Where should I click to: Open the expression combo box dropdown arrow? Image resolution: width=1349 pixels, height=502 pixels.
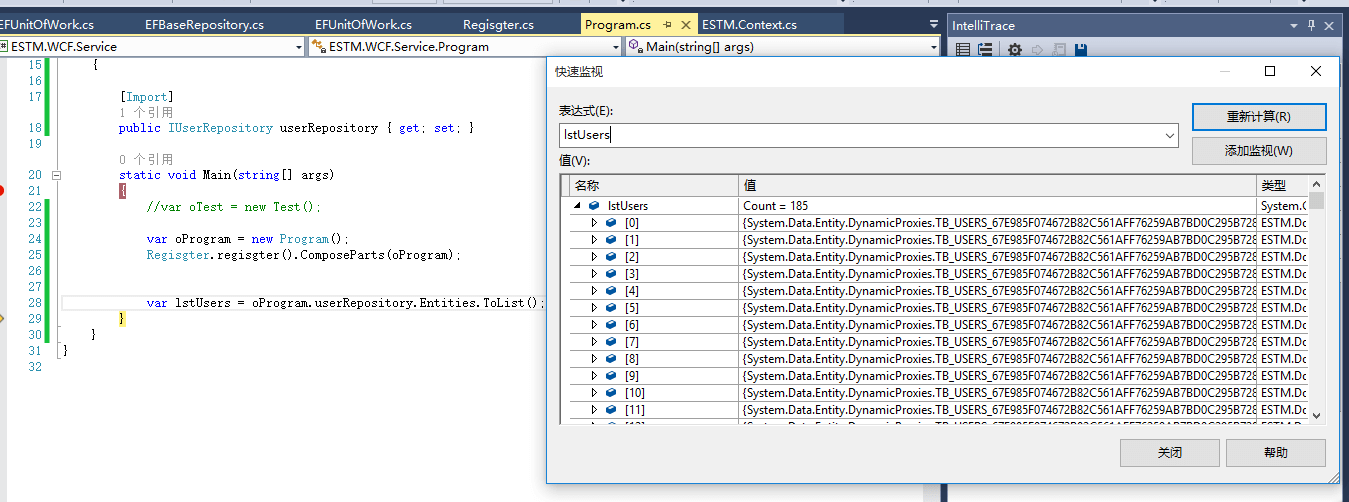[1169, 135]
